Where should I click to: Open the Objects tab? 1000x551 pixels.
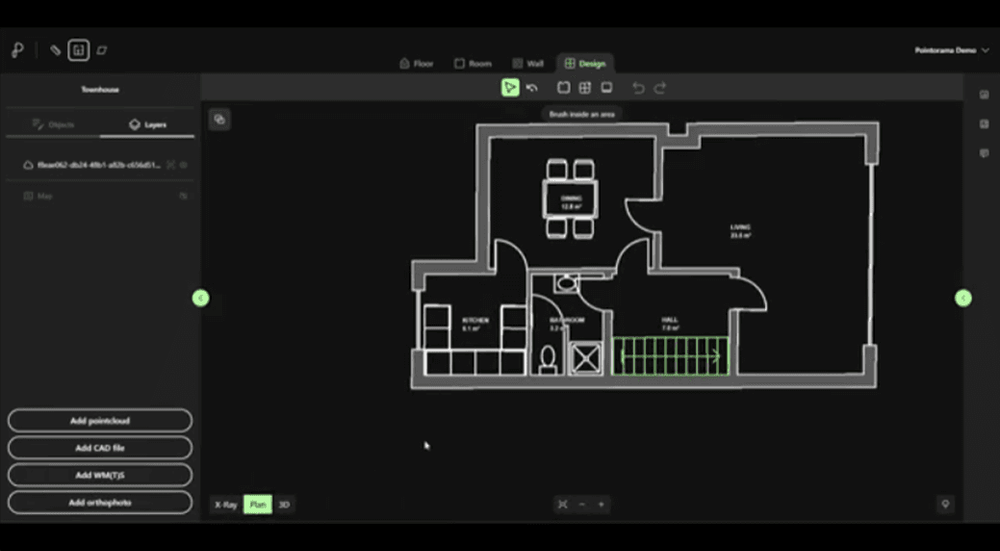(54, 124)
